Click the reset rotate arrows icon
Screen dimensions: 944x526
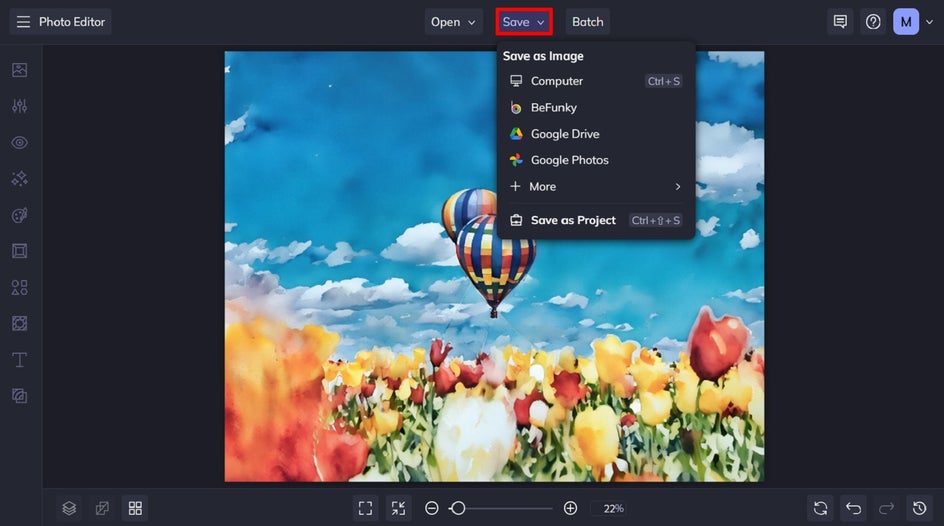click(x=820, y=508)
